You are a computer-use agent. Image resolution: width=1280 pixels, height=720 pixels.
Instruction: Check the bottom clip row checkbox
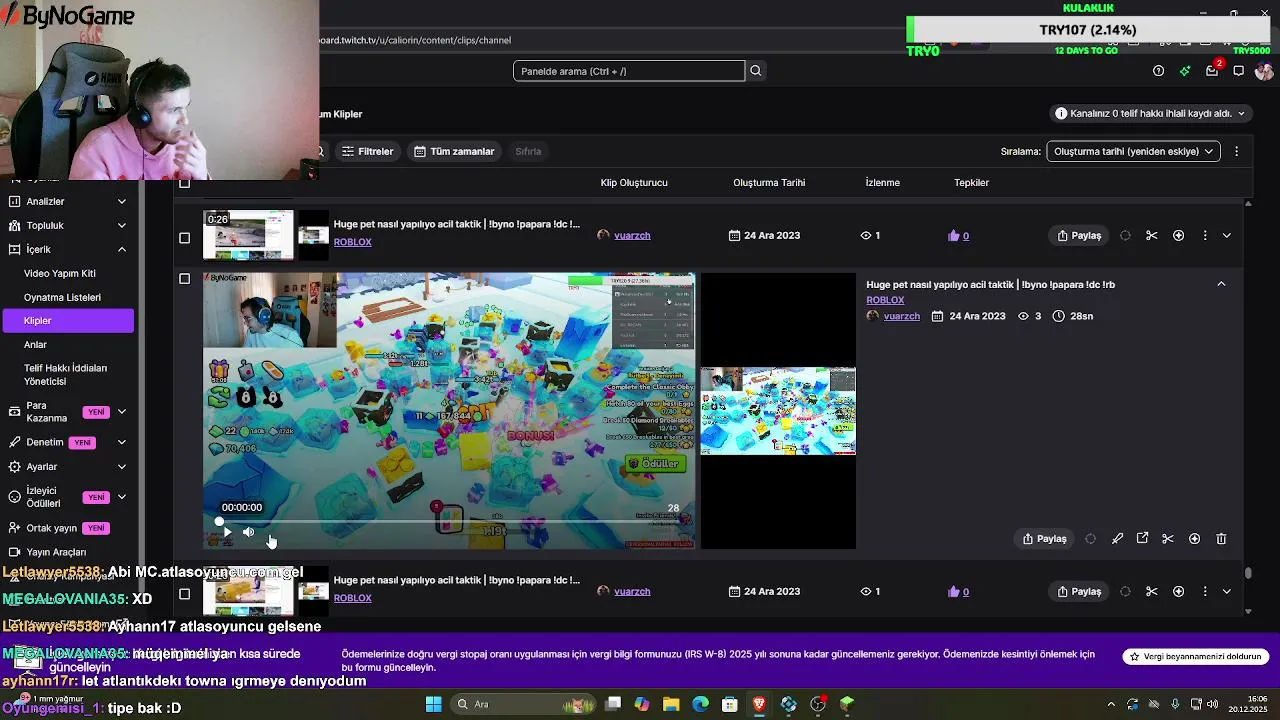pos(184,594)
